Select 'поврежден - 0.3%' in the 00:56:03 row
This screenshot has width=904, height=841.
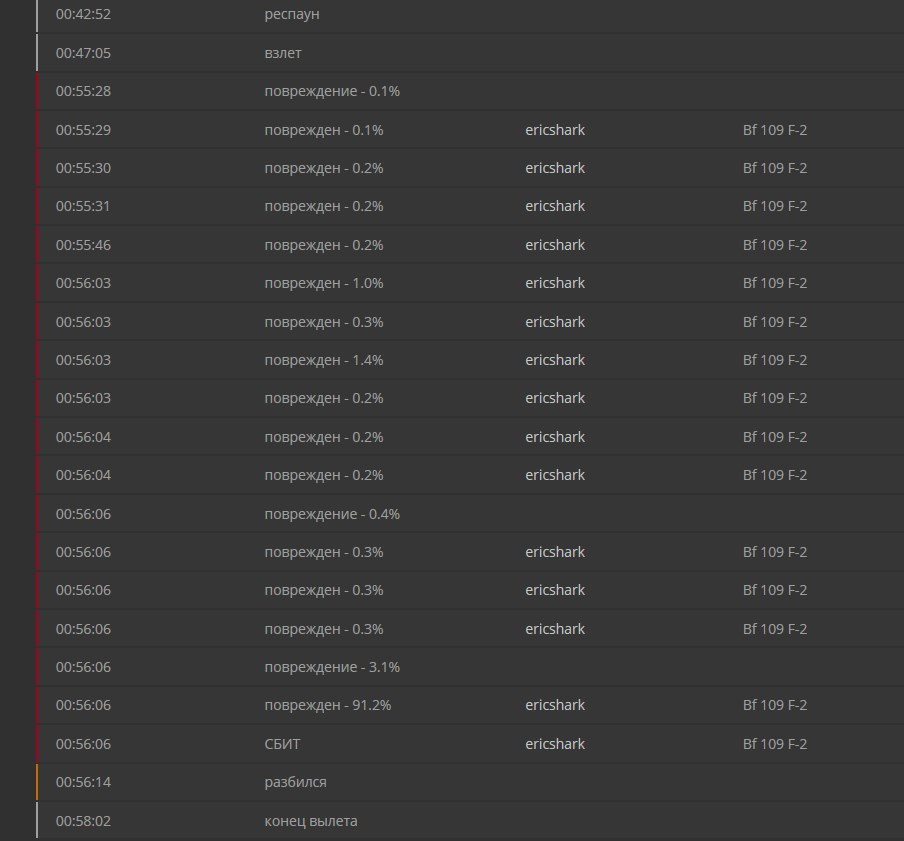click(x=324, y=323)
